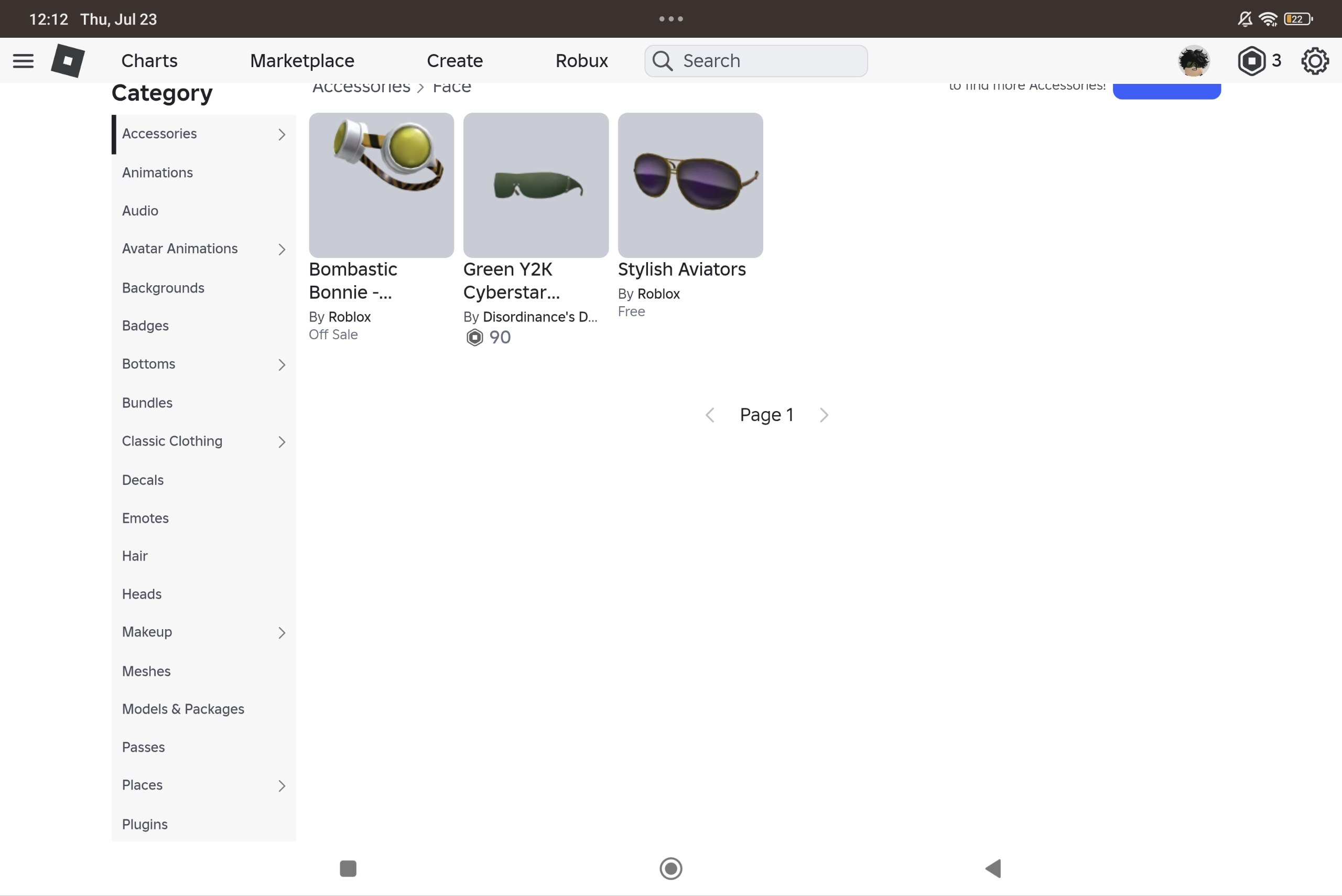The height and width of the screenshot is (896, 1342).
Task: Expand the Avatar Animations chevron
Action: coord(282,249)
